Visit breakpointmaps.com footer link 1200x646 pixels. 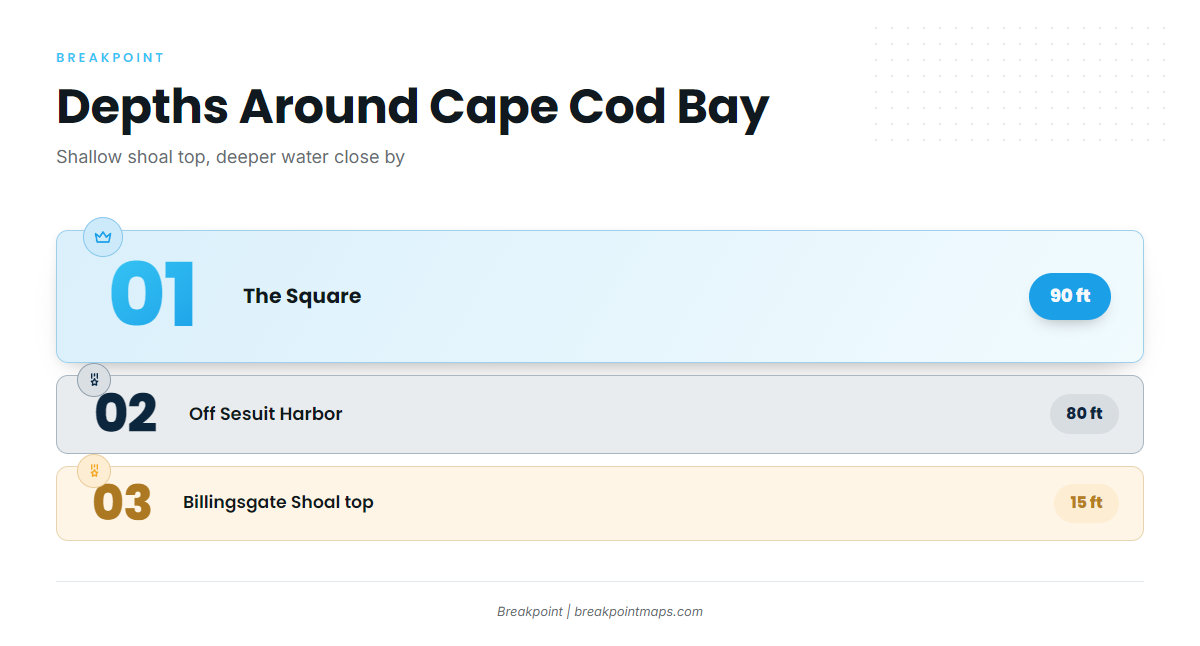coord(638,612)
